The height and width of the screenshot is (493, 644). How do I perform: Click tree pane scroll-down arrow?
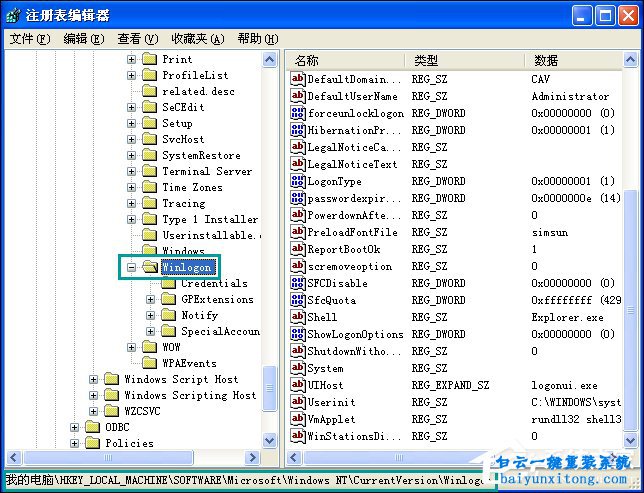tap(269, 441)
